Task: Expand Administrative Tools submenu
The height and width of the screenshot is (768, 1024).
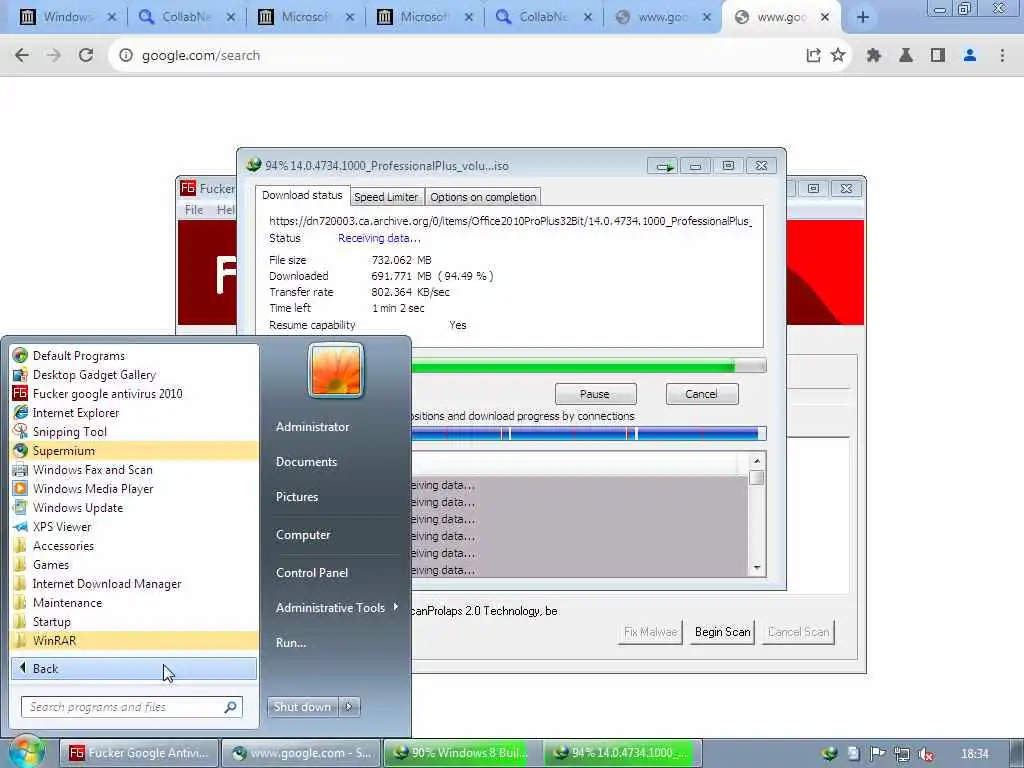Action: point(336,608)
